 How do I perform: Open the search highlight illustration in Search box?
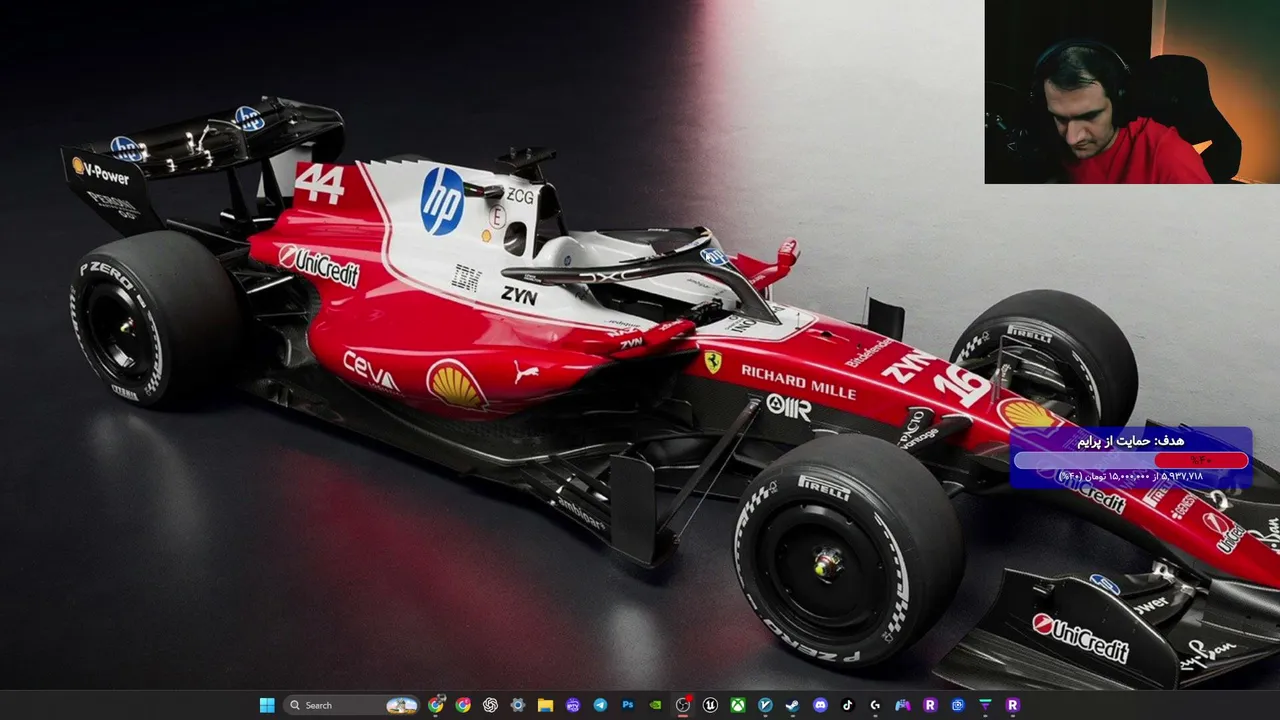coord(402,705)
